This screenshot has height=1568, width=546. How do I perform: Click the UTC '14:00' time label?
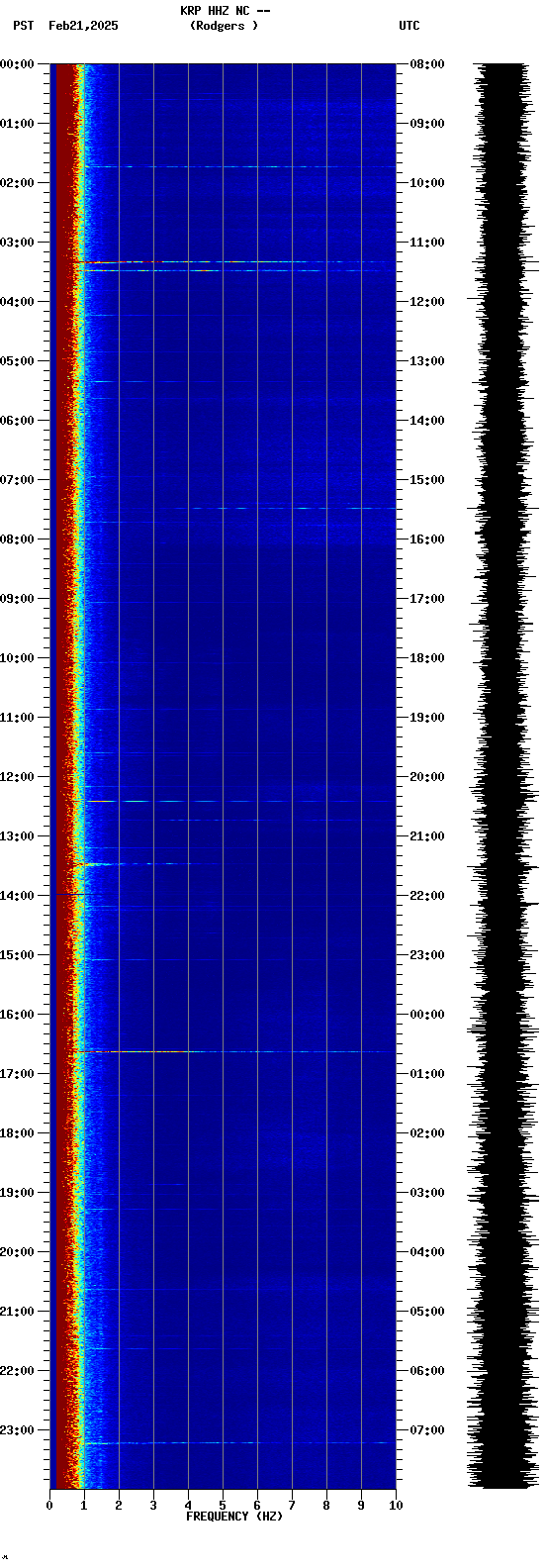tap(427, 421)
